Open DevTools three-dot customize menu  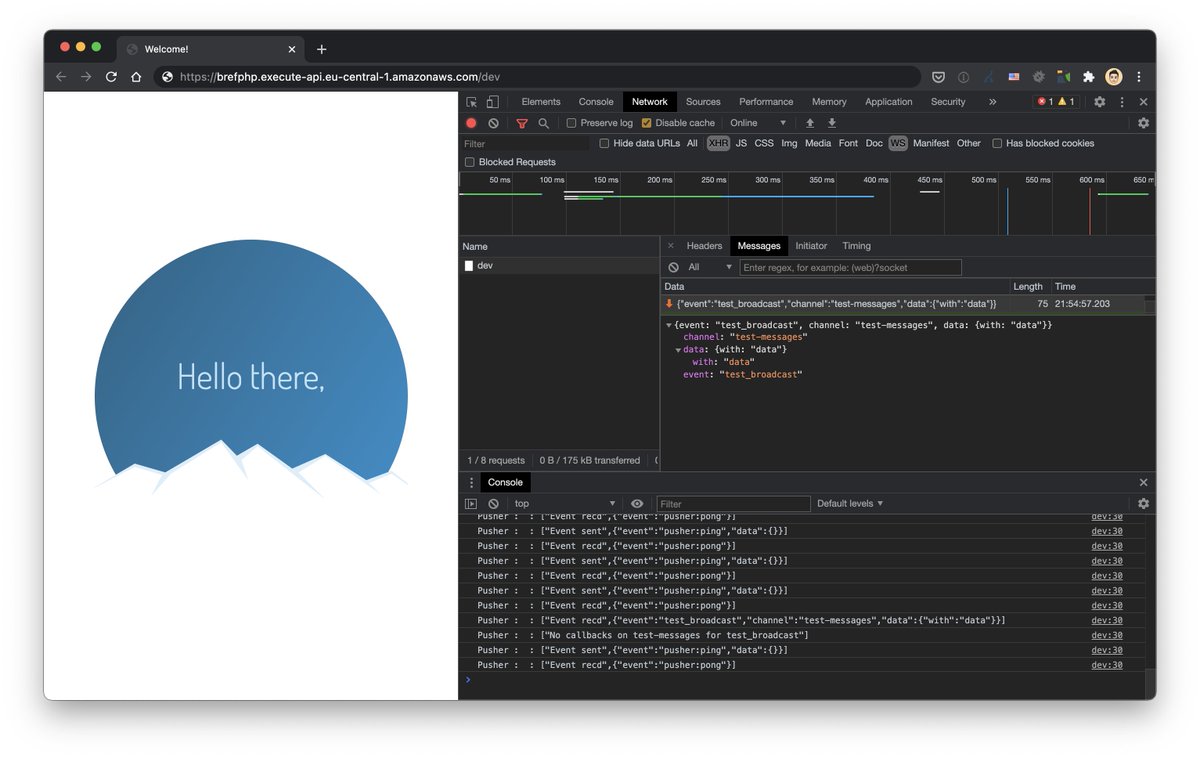pyautogui.click(x=1122, y=102)
